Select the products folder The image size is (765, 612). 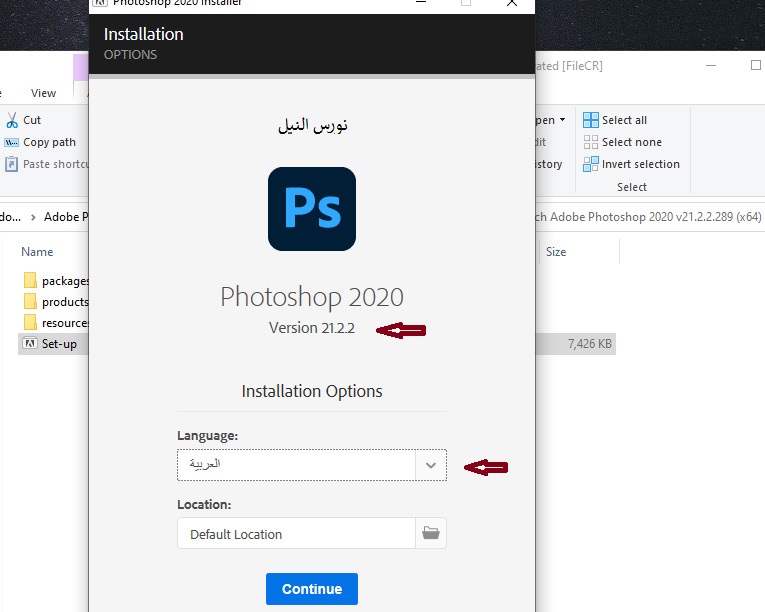[64, 302]
